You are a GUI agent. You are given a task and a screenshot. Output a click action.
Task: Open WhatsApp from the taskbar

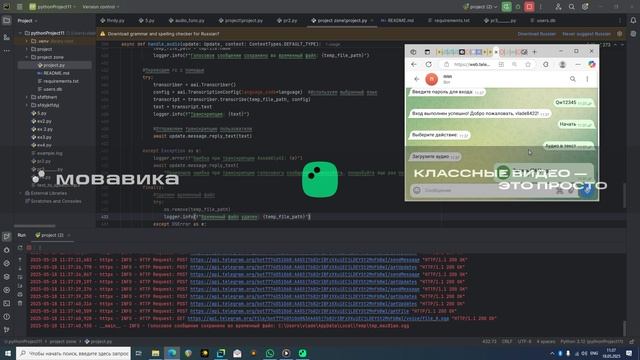[270, 353]
